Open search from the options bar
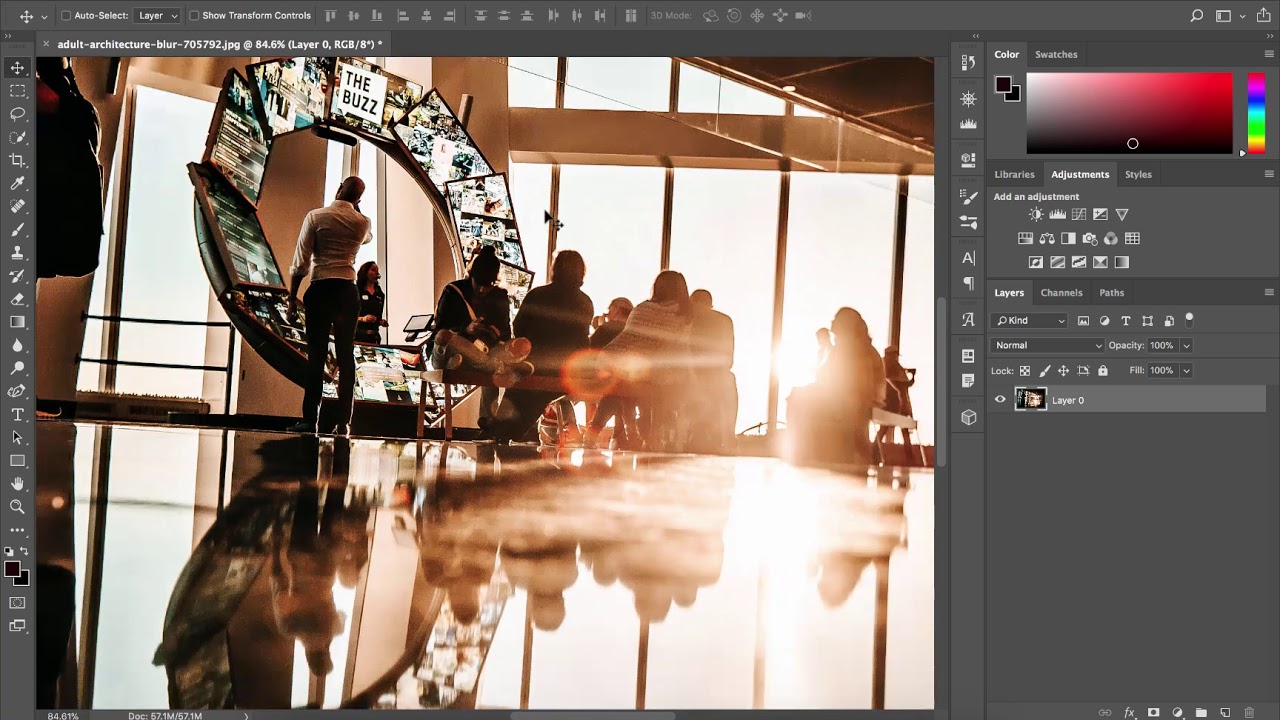This screenshot has width=1280, height=720. point(1196,16)
